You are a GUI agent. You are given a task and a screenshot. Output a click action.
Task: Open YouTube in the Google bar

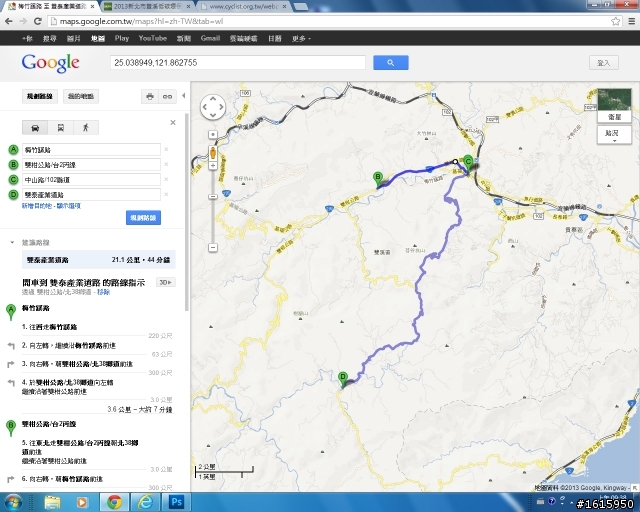click(153, 38)
